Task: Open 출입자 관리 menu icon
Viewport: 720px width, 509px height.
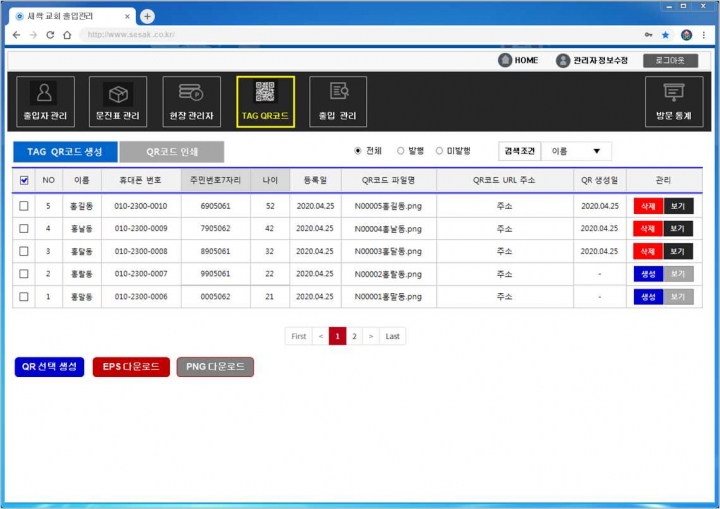Action: click(45, 101)
